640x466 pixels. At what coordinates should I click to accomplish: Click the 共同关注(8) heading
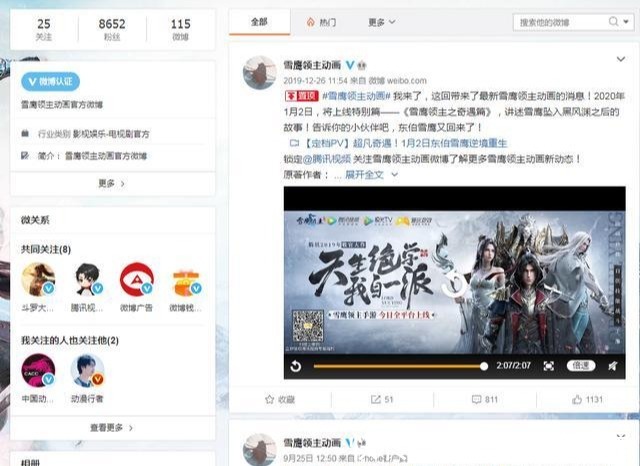click(x=46, y=249)
